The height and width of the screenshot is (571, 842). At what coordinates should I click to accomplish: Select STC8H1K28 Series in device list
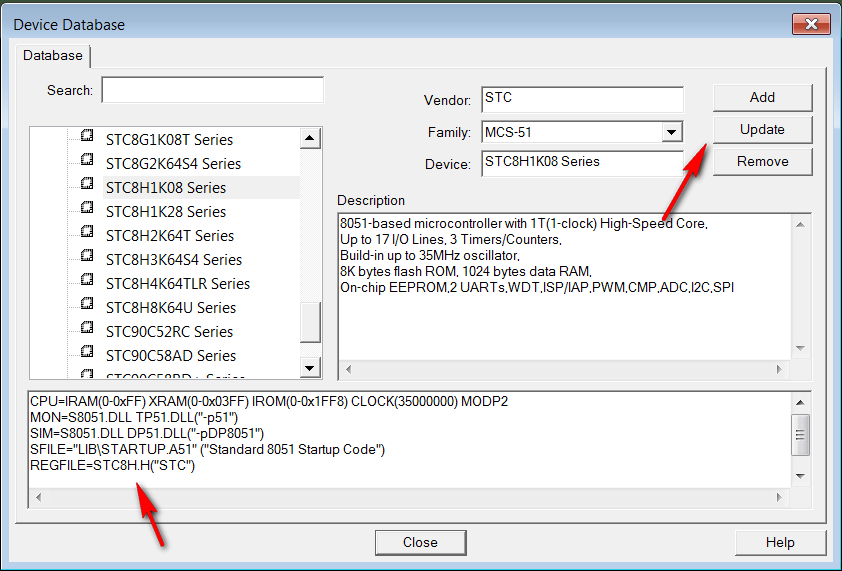tap(166, 212)
